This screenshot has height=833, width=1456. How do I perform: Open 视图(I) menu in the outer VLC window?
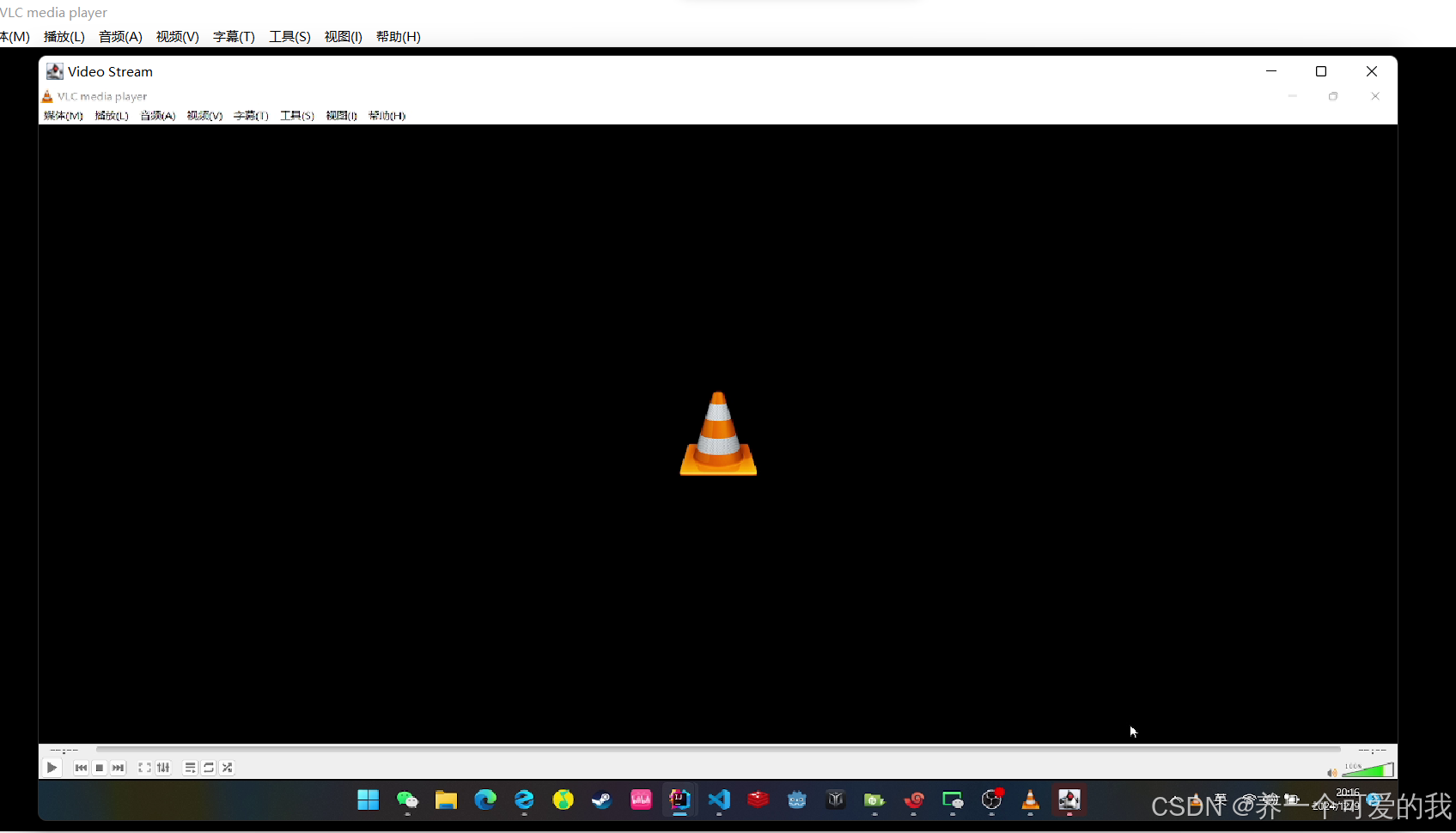point(344,36)
